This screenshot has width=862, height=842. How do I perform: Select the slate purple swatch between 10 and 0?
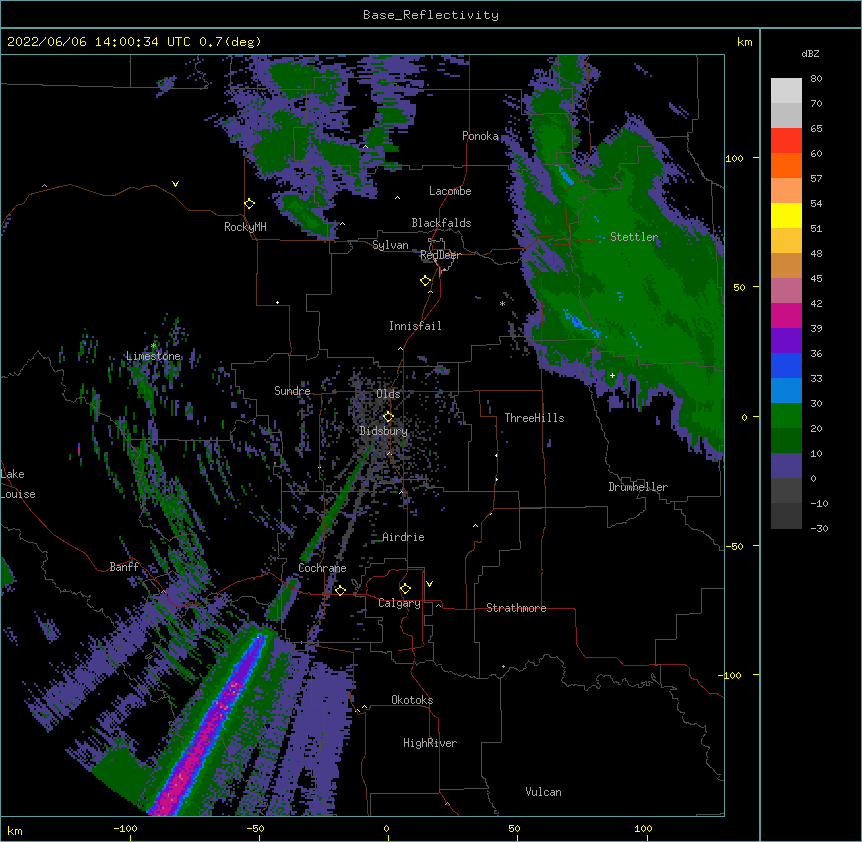[786, 466]
